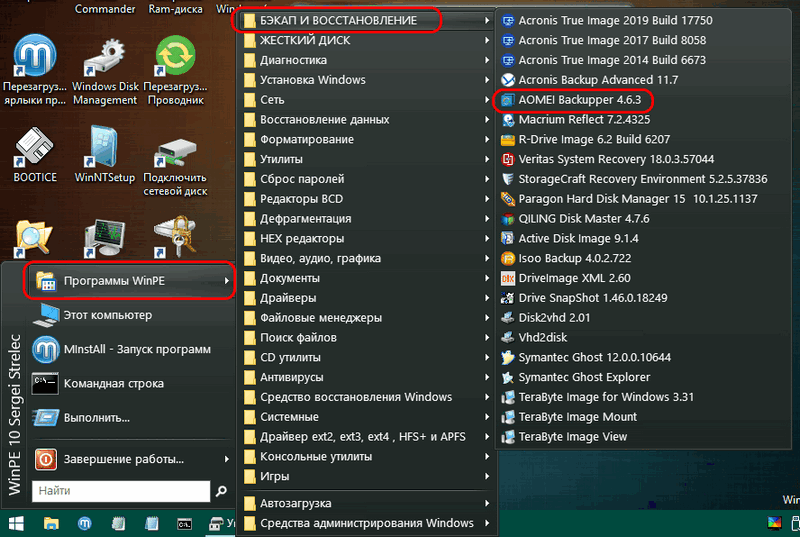Open the Игры folder

[x=366, y=477]
